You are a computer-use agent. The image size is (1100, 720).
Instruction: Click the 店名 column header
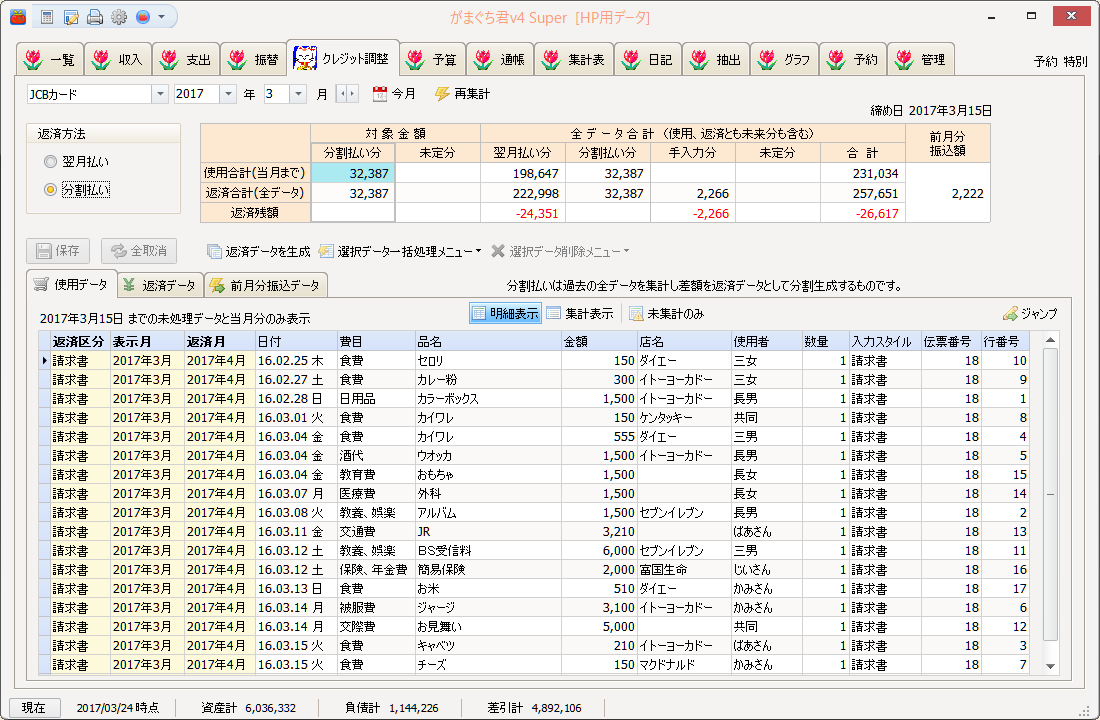coord(683,342)
